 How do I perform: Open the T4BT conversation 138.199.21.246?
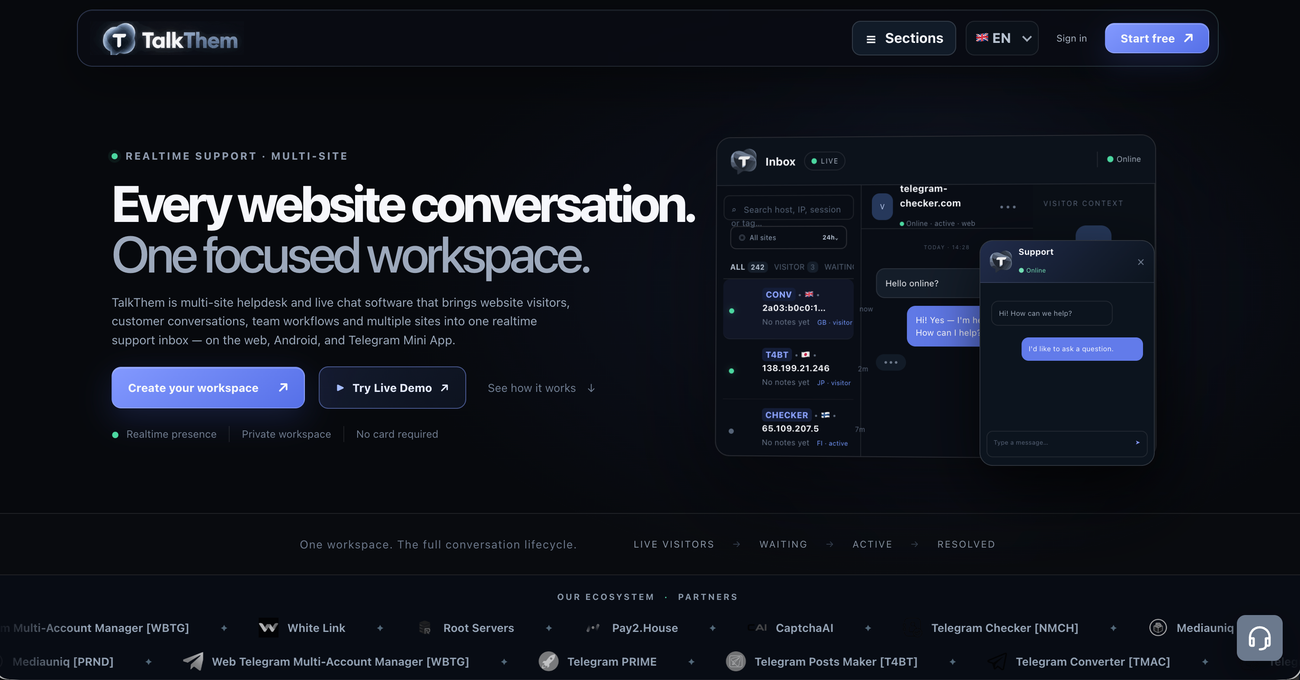(789, 369)
